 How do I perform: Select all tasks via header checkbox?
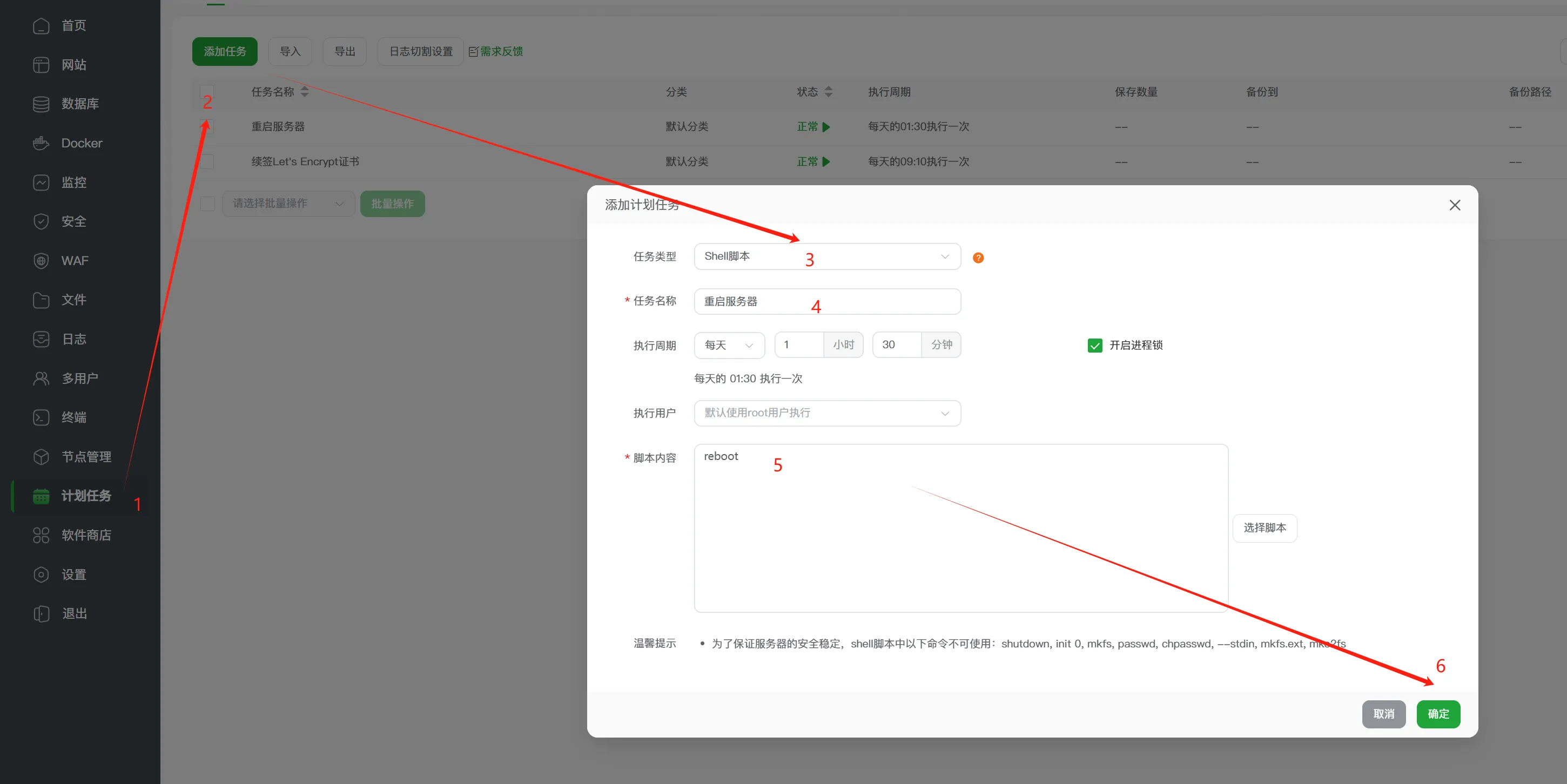point(207,92)
